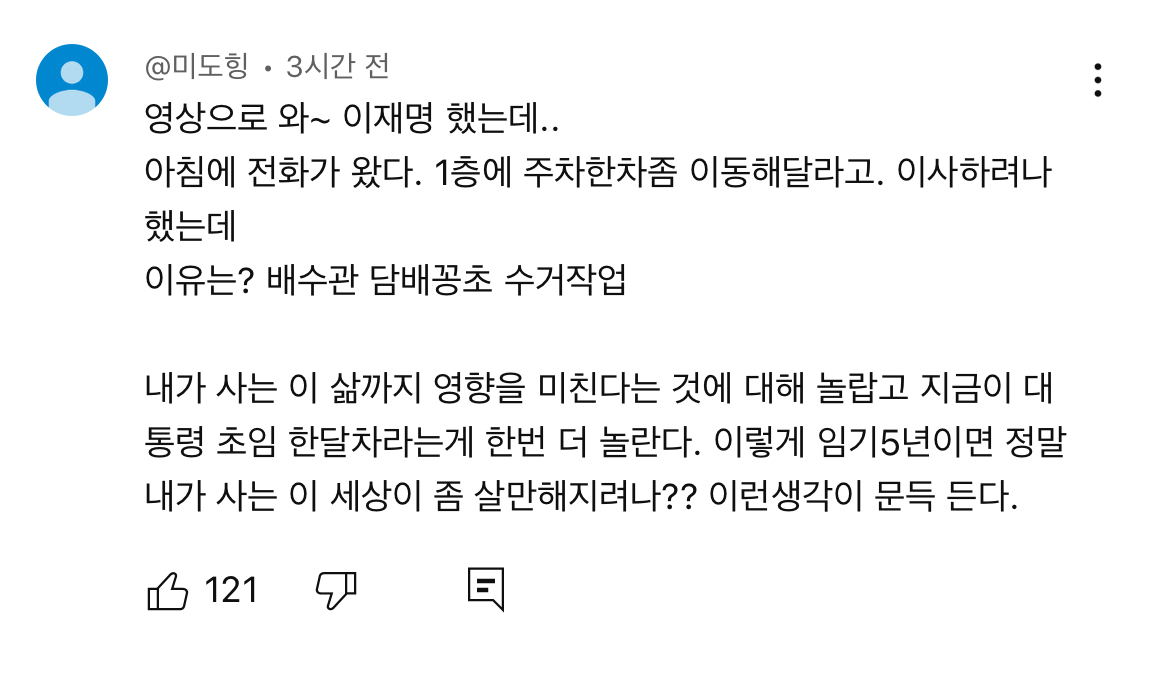Screen dimensions: 1170x675
Task: Click the line starting 통령 초임 한달차라는게
Action: (598, 443)
